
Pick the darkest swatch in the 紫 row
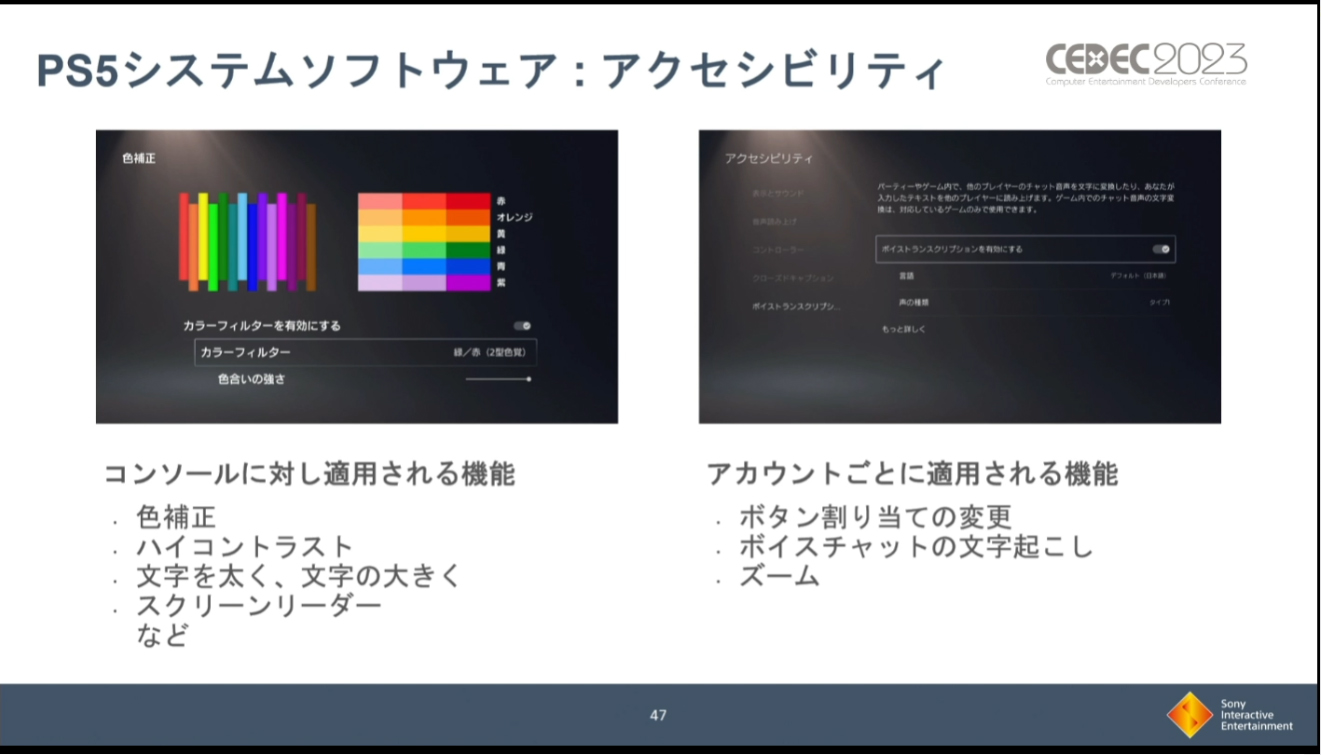468,282
